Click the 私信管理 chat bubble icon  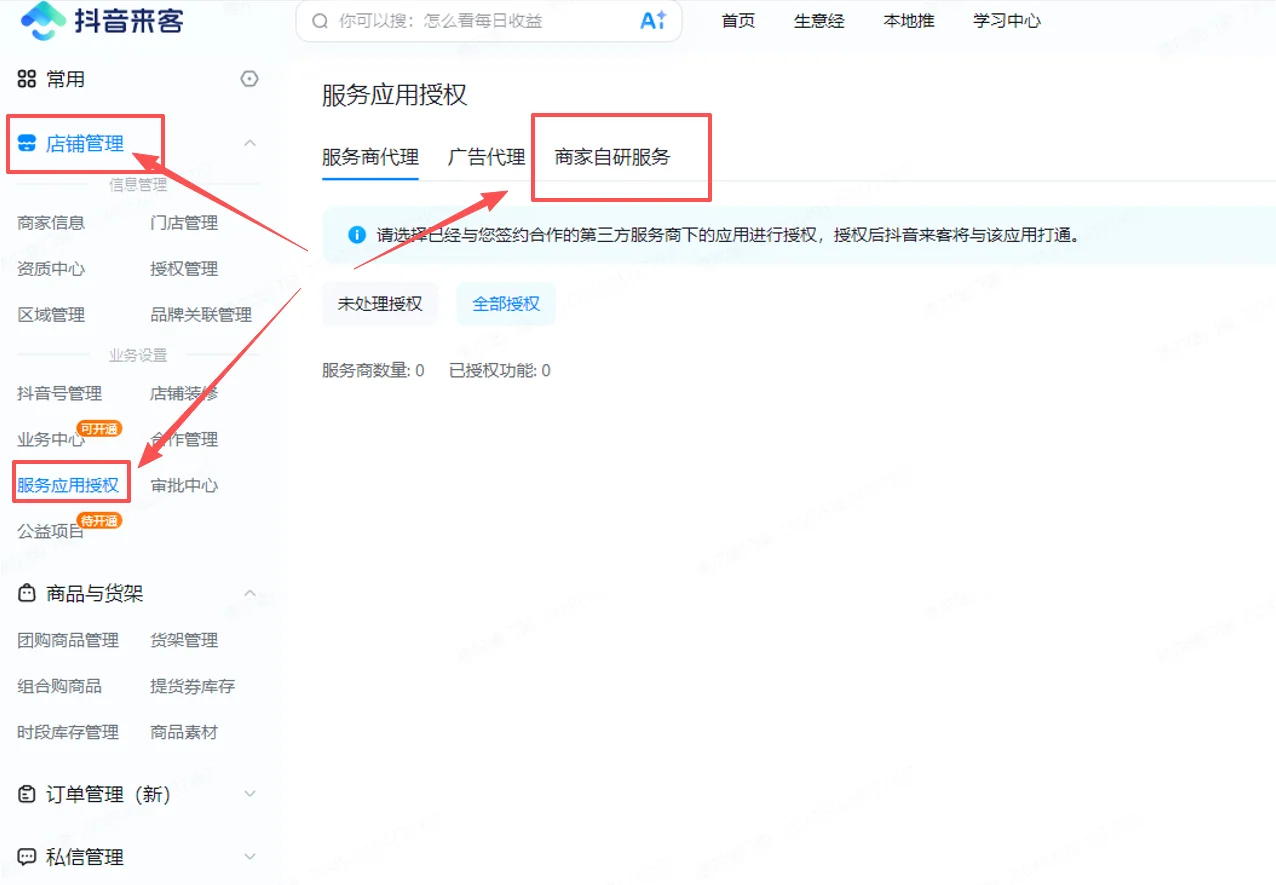pyautogui.click(x=27, y=858)
